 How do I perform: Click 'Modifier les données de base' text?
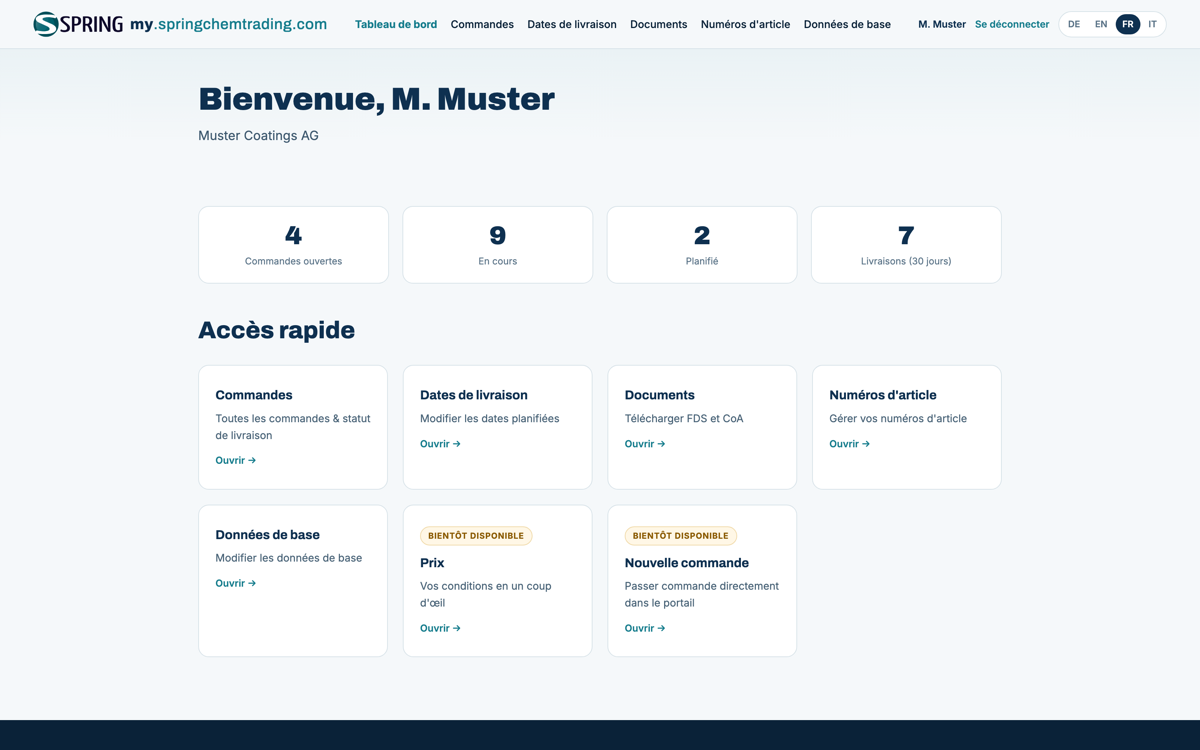(x=289, y=558)
